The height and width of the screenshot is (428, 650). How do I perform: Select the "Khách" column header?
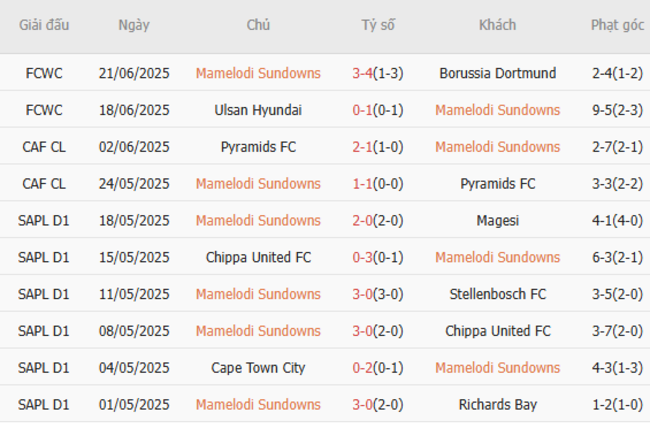497,25
